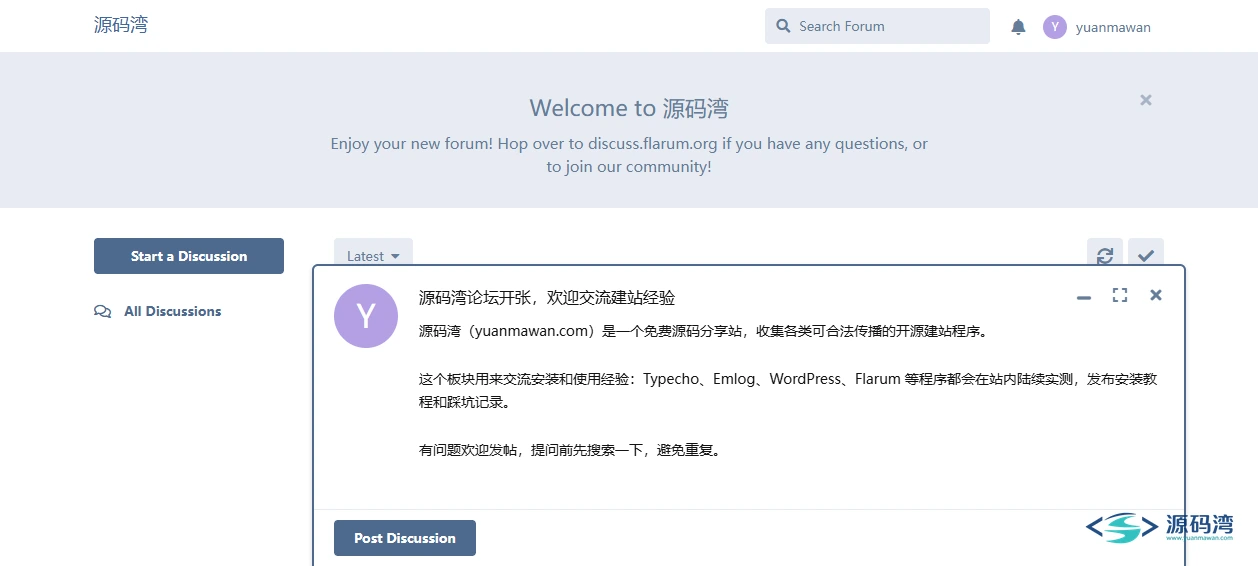The width and height of the screenshot is (1258, 566).
Task: Refresh the discussion list
Action: 1105,256
